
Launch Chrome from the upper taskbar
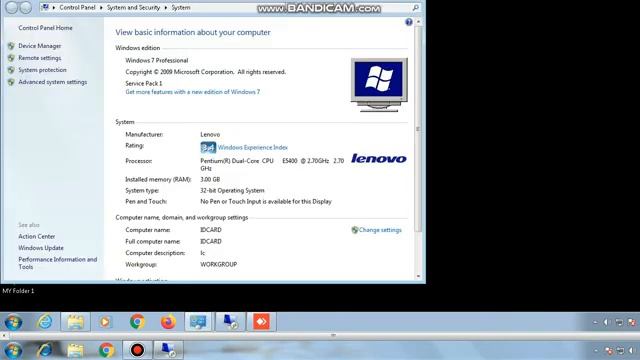pyautogui.click(x=137, y=322)
